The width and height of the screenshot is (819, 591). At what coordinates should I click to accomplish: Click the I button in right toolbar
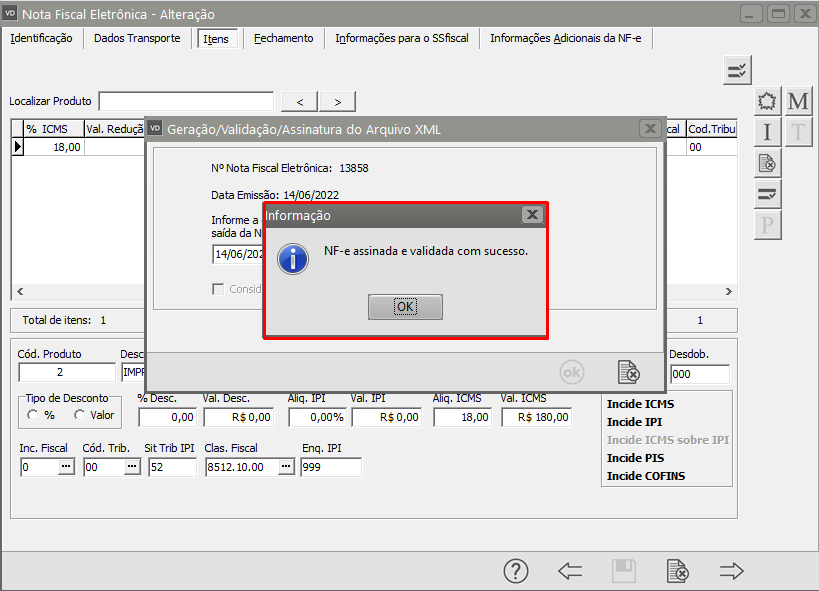[x=767, y=132]
